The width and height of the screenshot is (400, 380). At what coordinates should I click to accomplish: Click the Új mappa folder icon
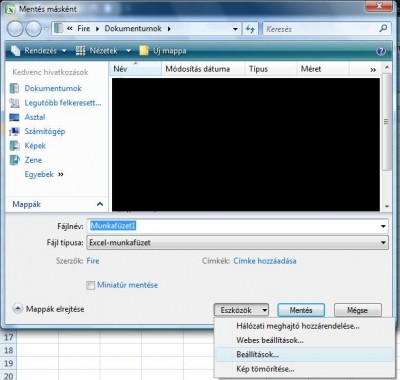click(144, 51)
